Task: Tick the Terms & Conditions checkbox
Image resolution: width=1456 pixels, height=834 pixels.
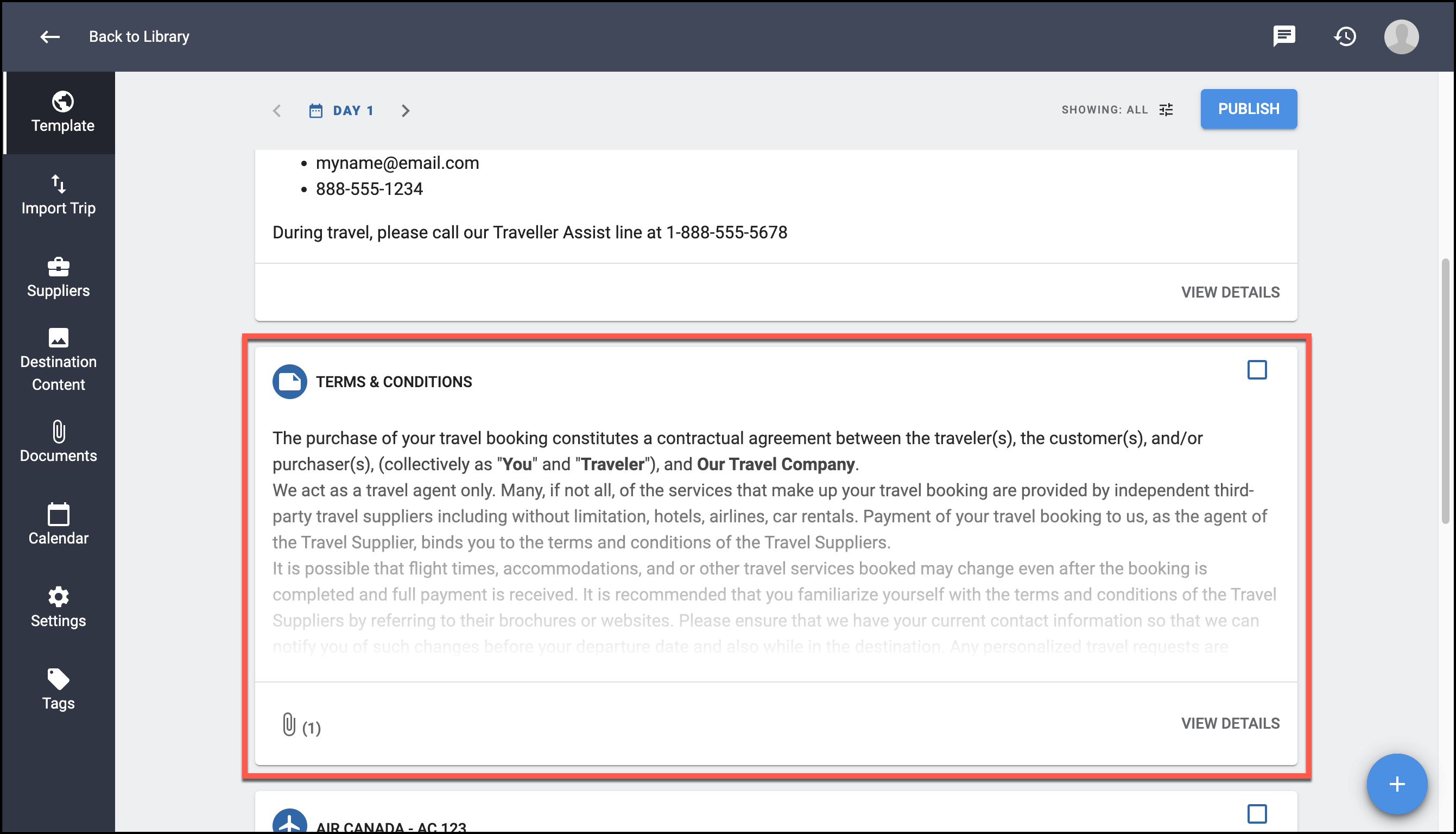Action: click(x=1257, y=370)
